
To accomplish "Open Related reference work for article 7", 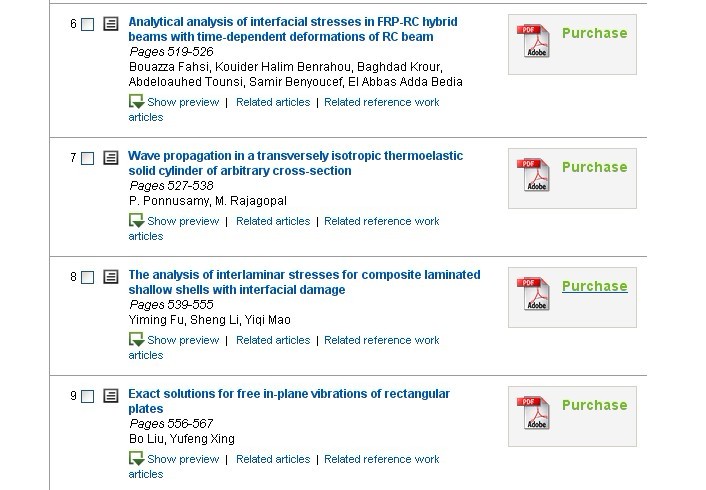I will (381, 221).
